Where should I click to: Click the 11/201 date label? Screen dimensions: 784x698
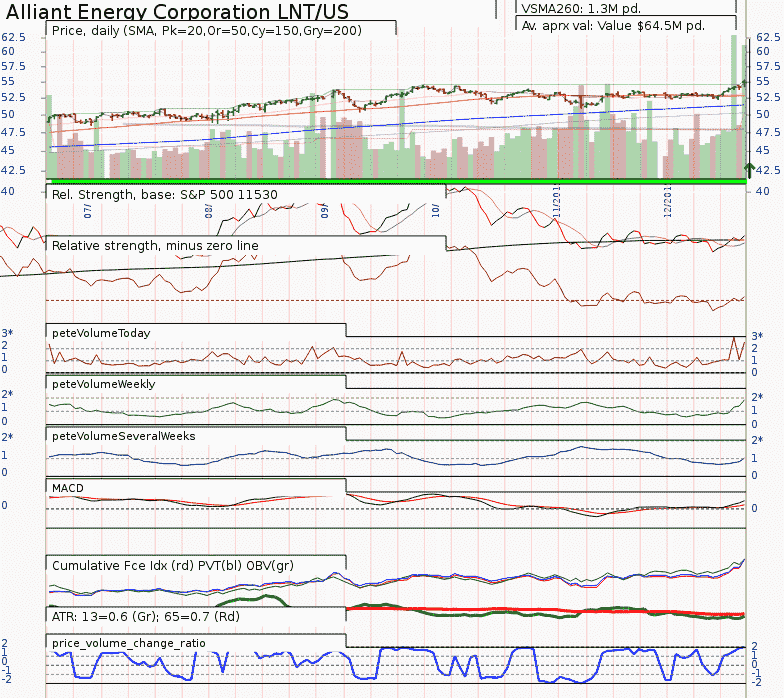pyautogui.click(x=556, y=202)
